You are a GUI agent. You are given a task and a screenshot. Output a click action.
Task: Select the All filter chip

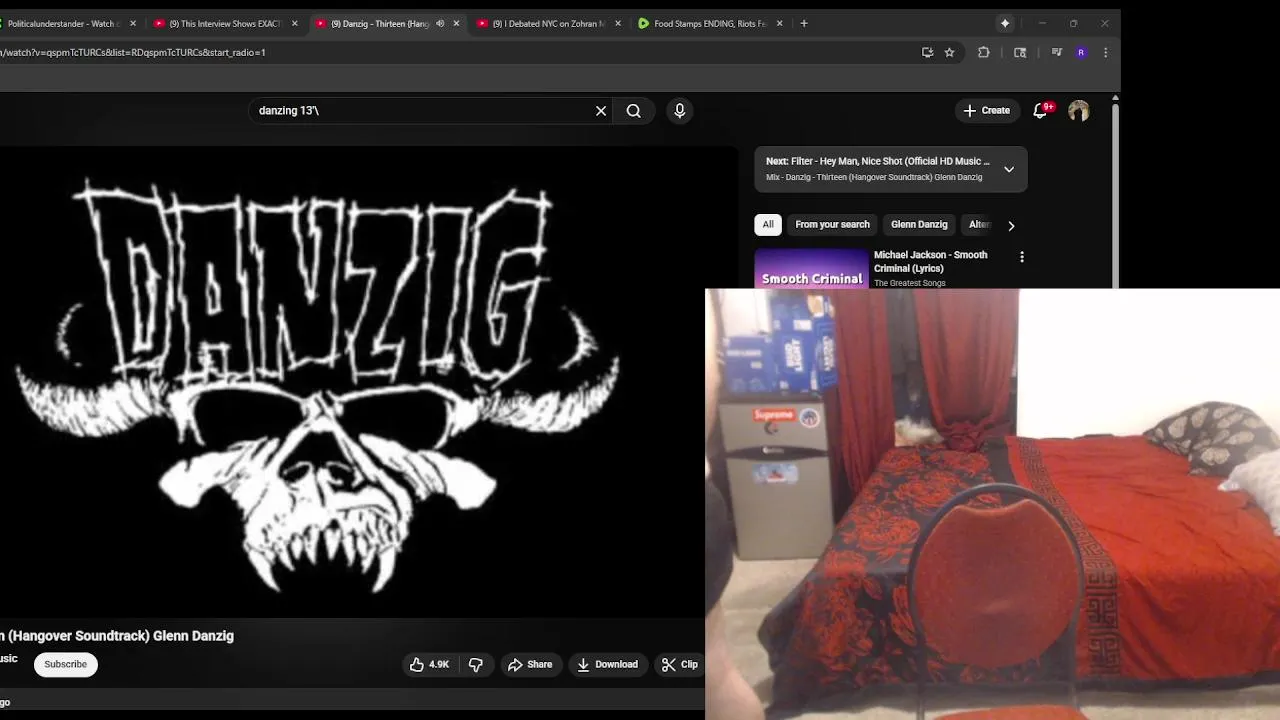pos(768,225)
